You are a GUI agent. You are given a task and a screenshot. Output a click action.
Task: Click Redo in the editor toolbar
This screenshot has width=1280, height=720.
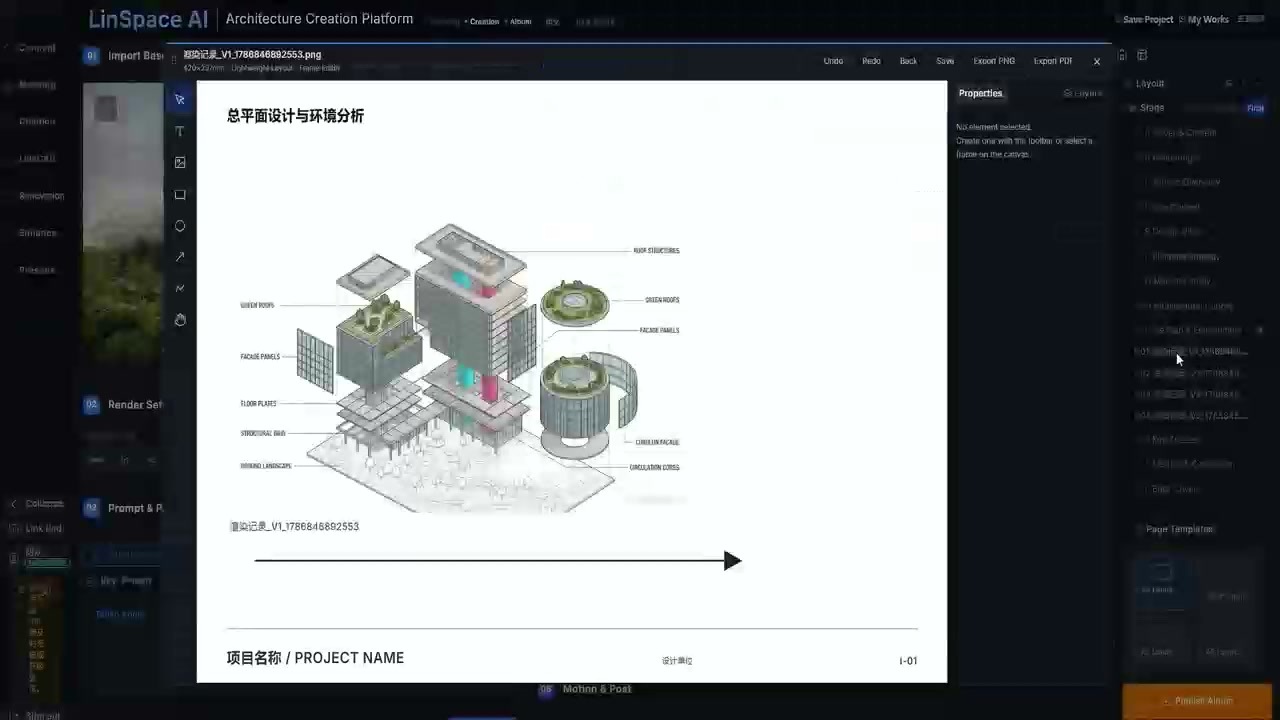point(871,61)
